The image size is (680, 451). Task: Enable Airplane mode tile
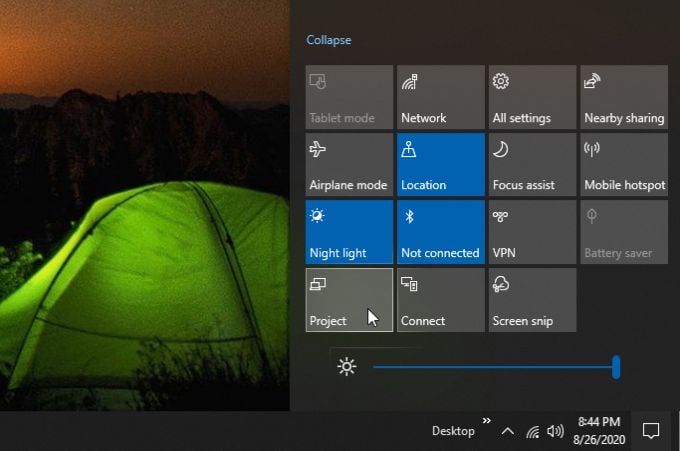[349, 164]
